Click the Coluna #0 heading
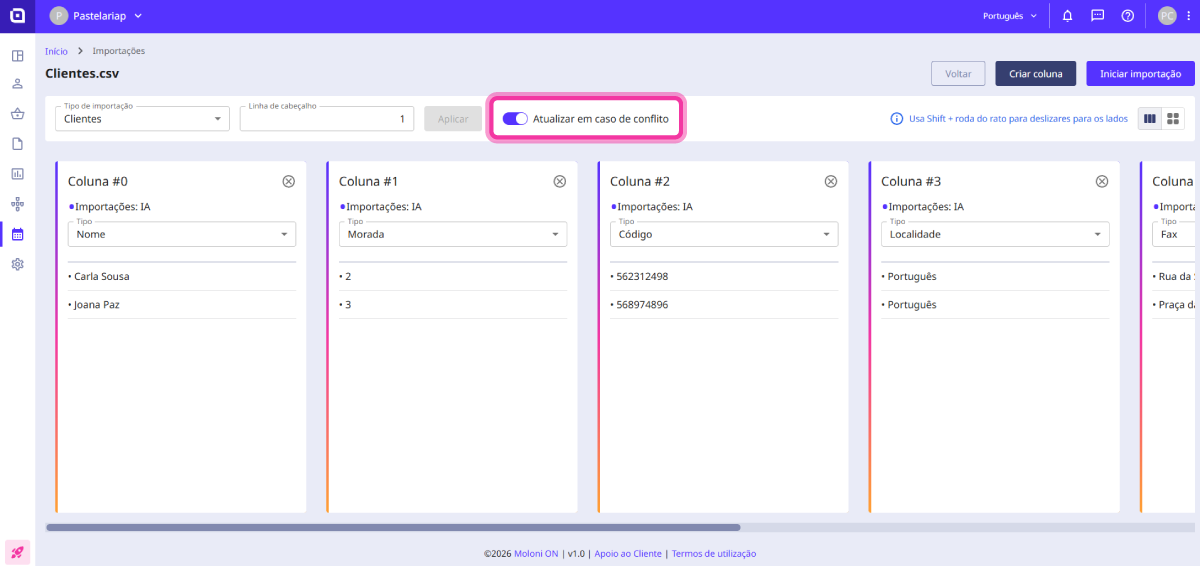 click(x=98, y=181)
